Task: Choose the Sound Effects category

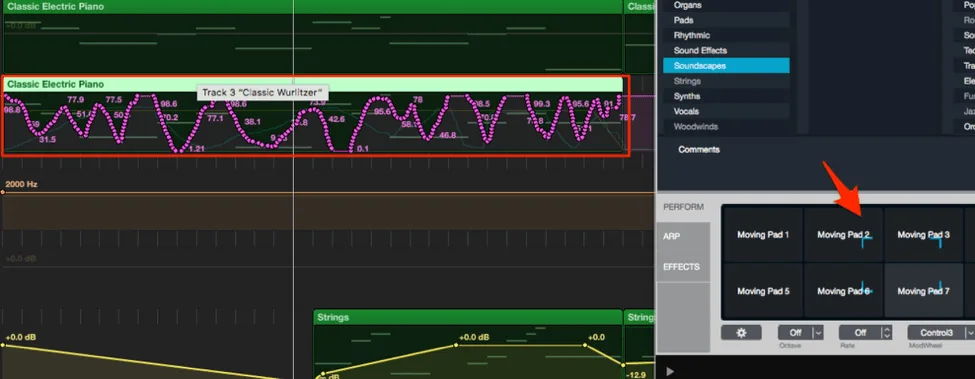Action: click(x=726, y=50)
